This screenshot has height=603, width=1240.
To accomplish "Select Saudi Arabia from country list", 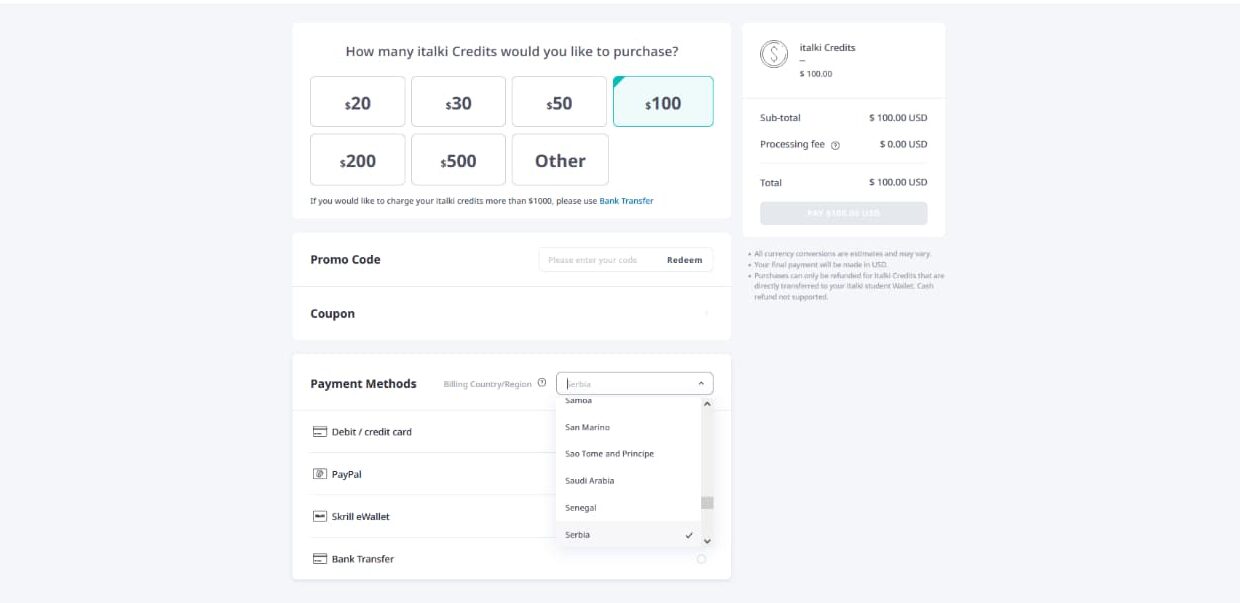I will tap(590, 481).
